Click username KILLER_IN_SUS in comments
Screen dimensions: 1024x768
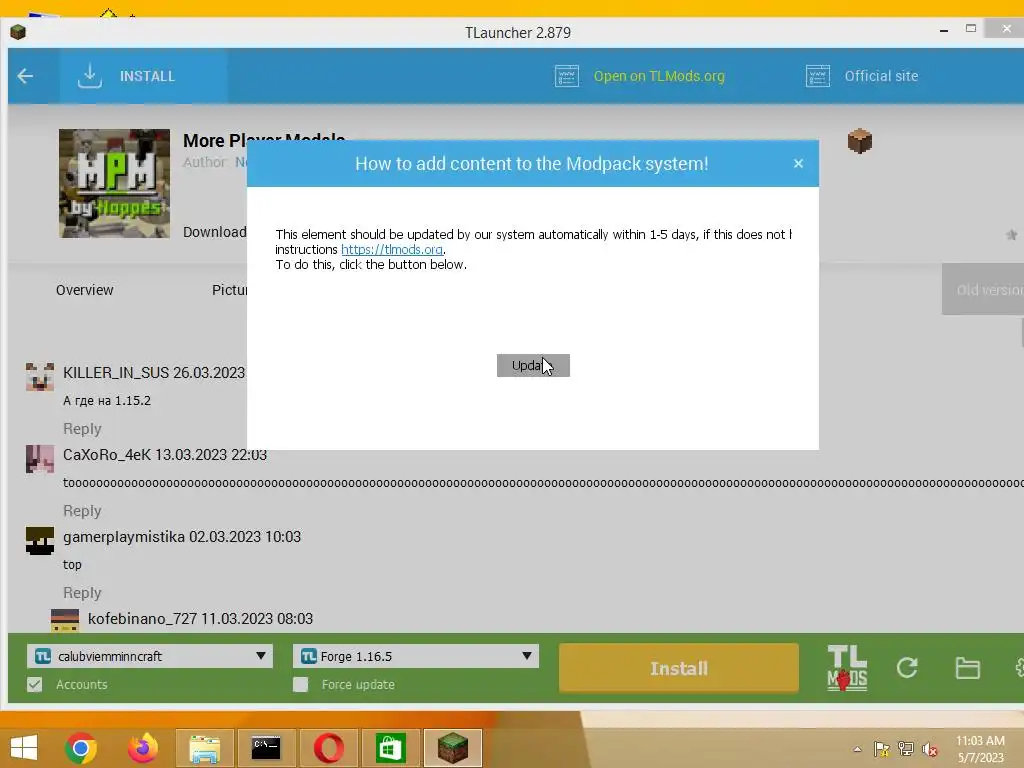(116, 372)
